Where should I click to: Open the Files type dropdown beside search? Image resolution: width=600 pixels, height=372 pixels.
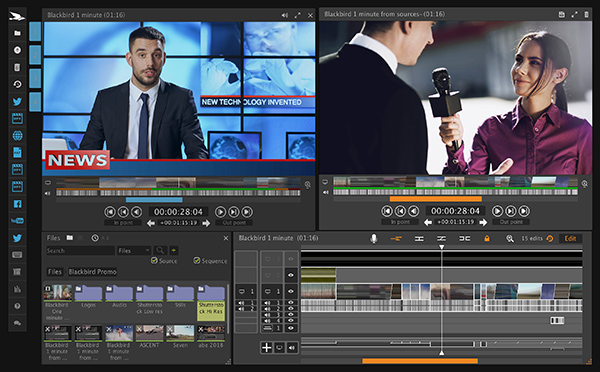pyautogui.click(x=134, y=251)
